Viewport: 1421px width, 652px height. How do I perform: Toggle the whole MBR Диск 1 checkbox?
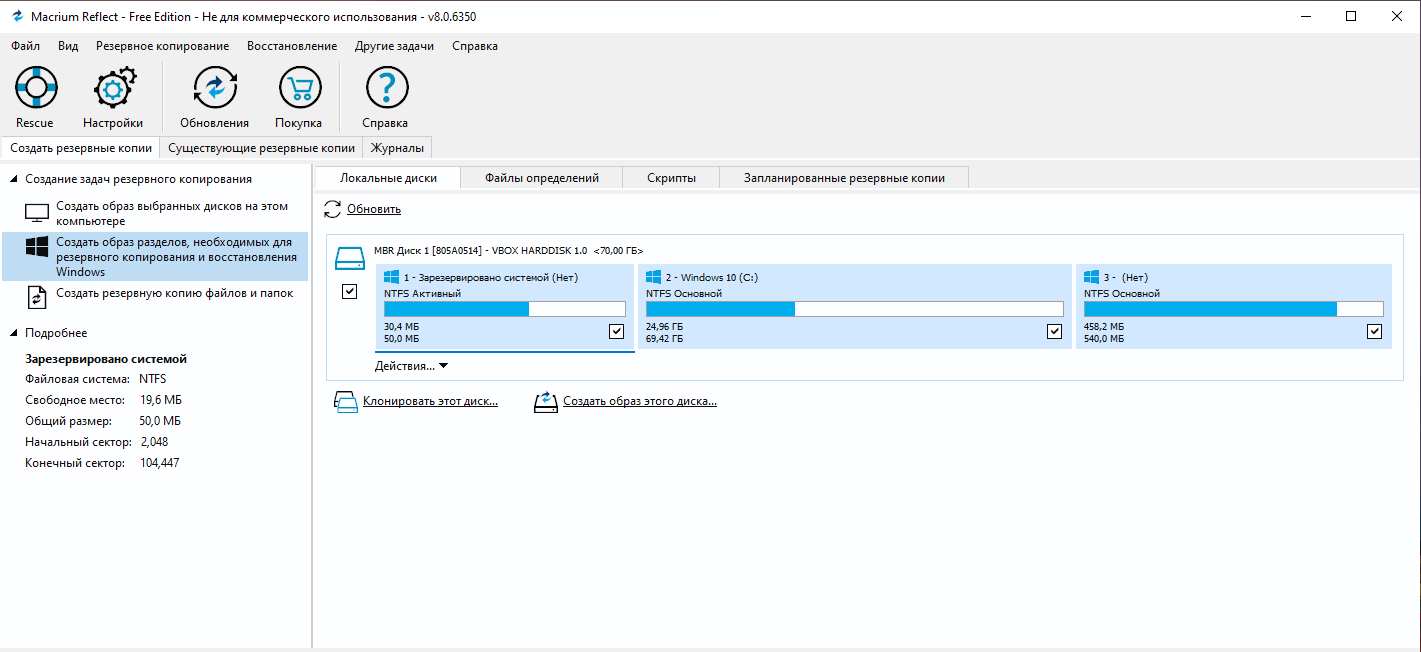[350, 292]
